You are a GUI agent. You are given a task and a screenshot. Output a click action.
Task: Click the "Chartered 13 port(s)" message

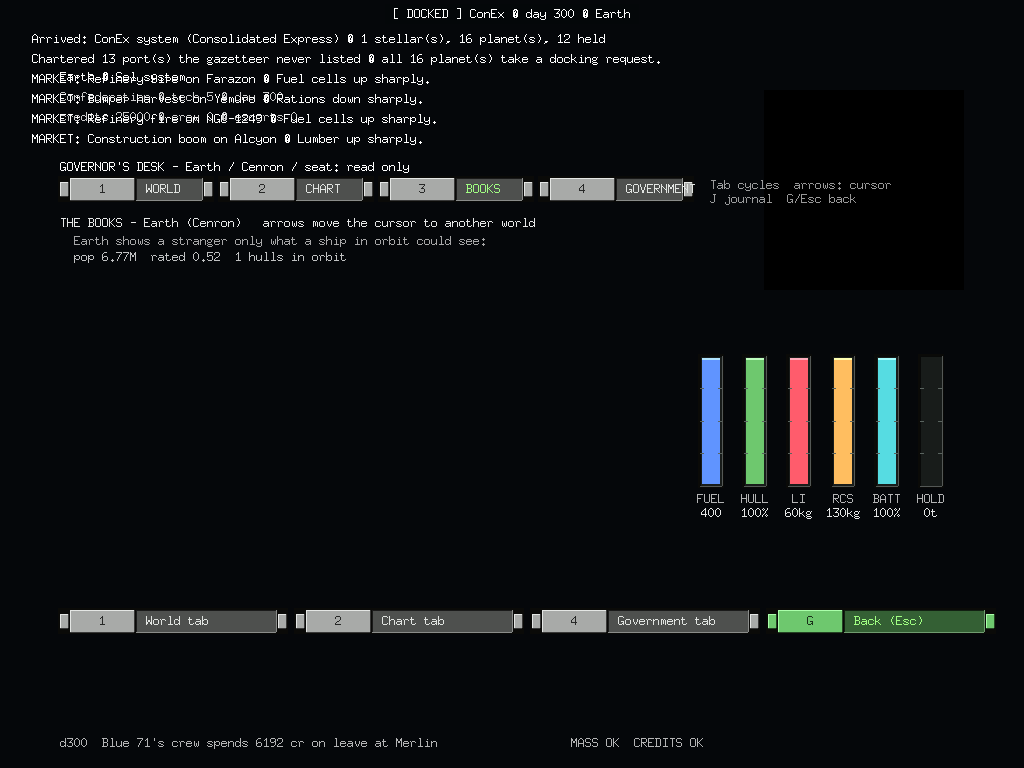point(346,59)
